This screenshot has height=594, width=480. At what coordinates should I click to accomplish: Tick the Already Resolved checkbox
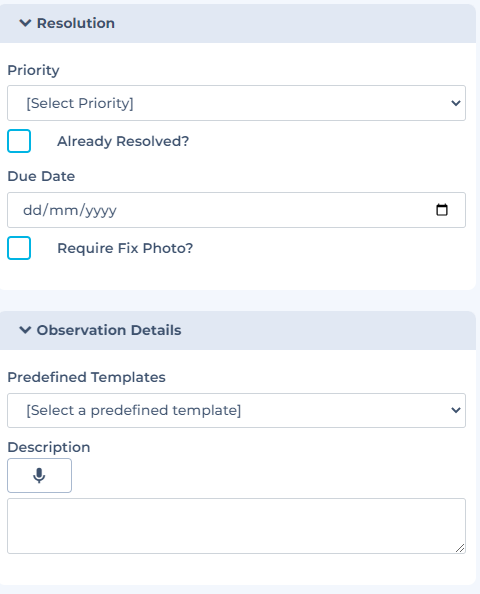[19, 141]
